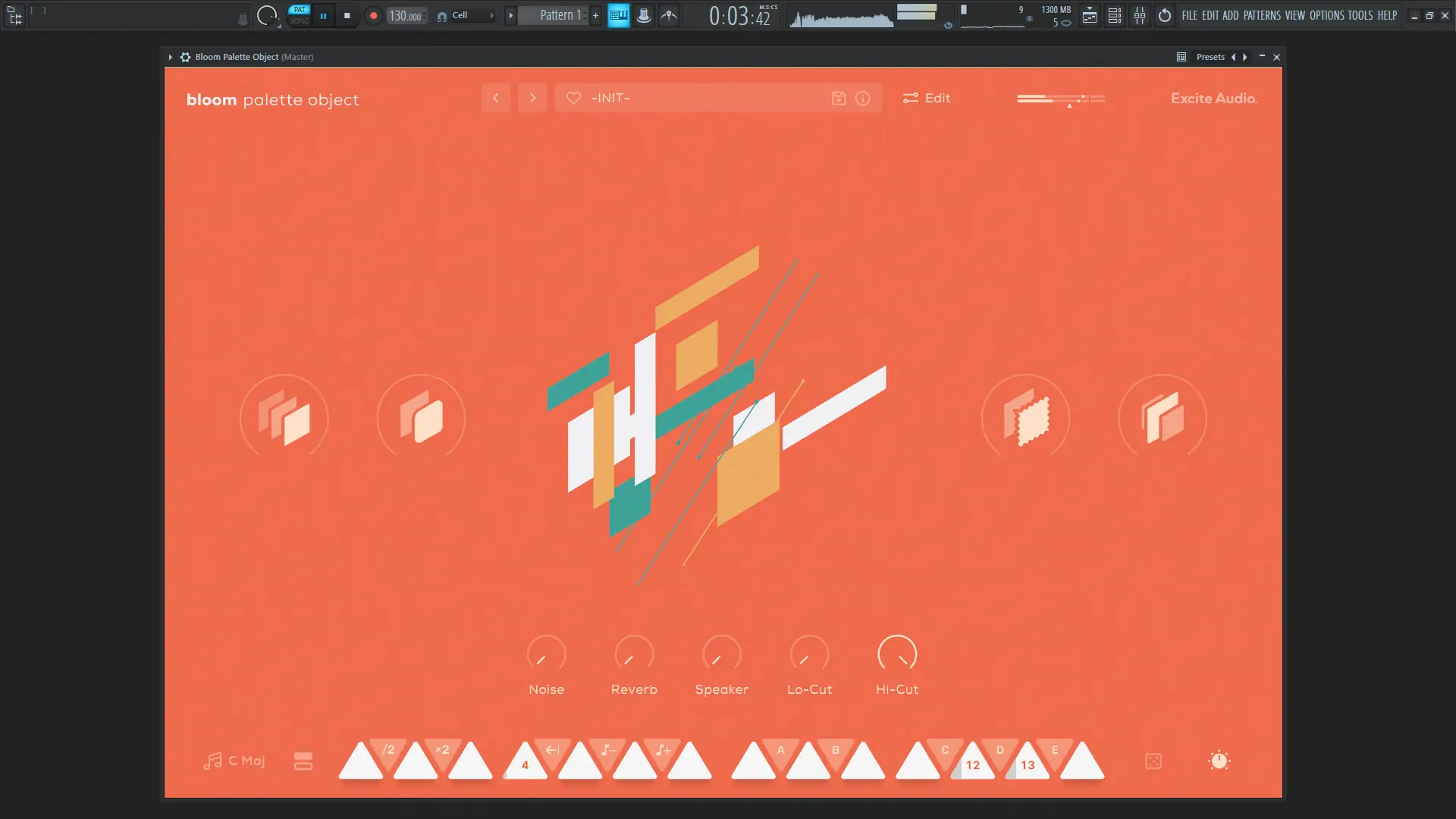The height and width of the screenshot is (819, 1456).
Task: Click the favorite heart icon beside -INIT-
Action: coord(573,98)
